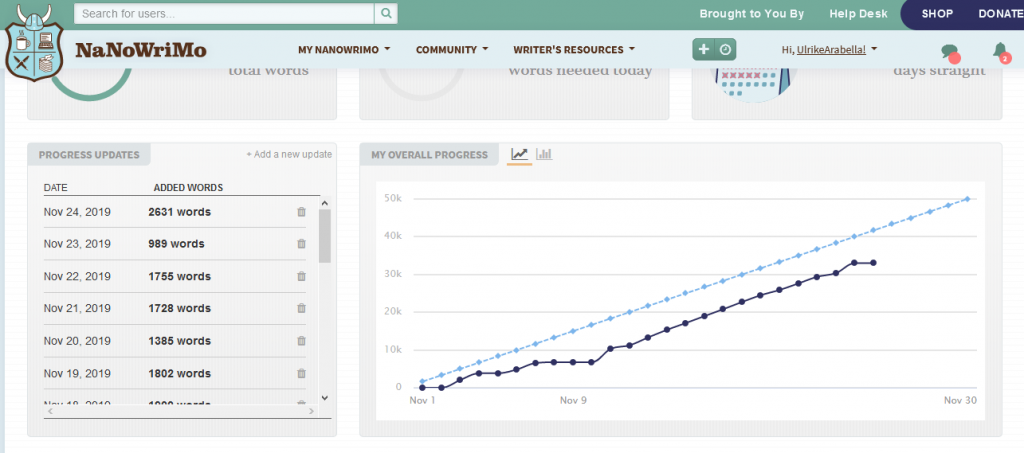Open the notifications bell icon
Screen dimensions: 1024x453
coord(1000,51)
